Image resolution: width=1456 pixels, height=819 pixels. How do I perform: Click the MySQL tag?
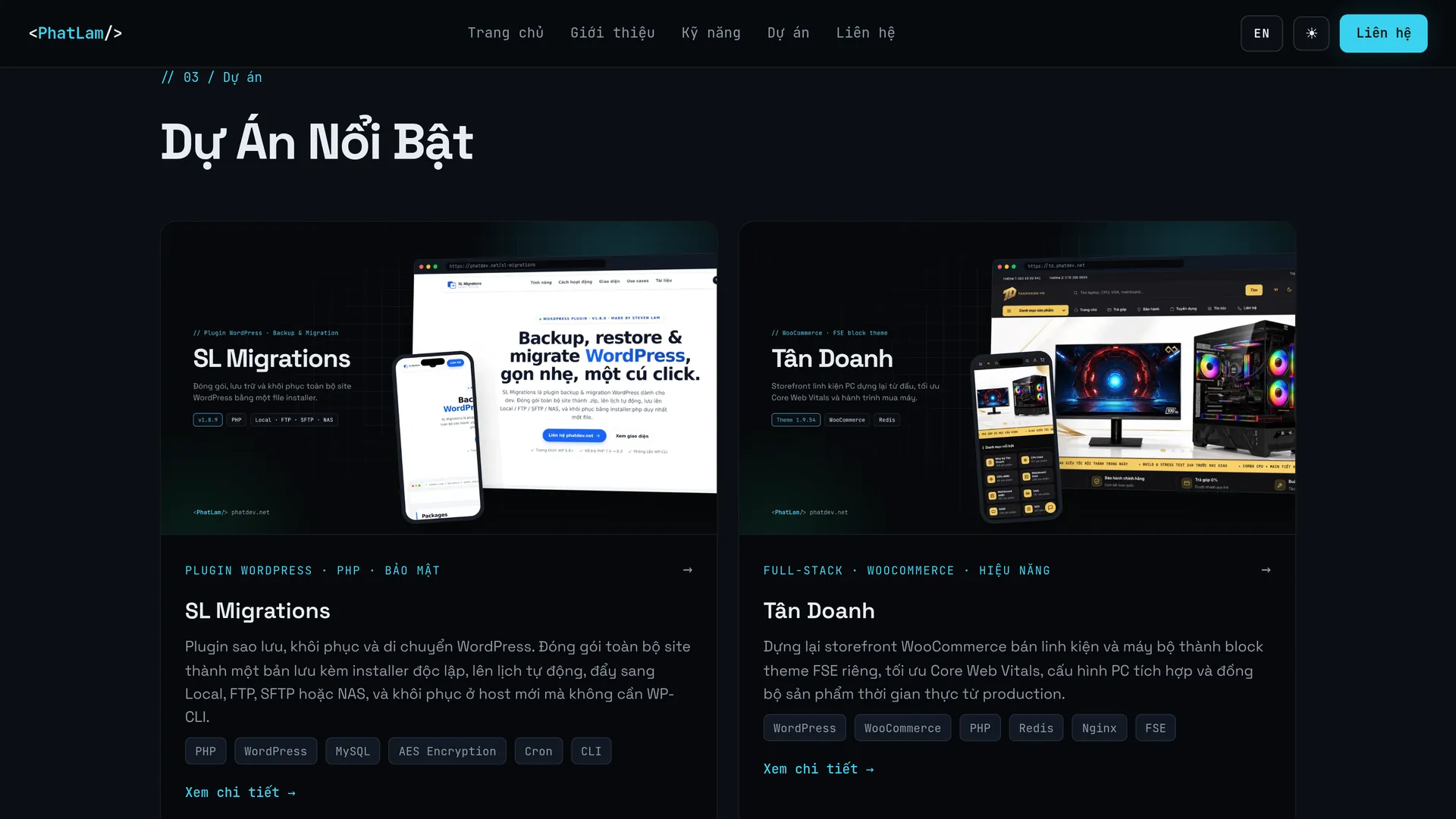point(353,752)
